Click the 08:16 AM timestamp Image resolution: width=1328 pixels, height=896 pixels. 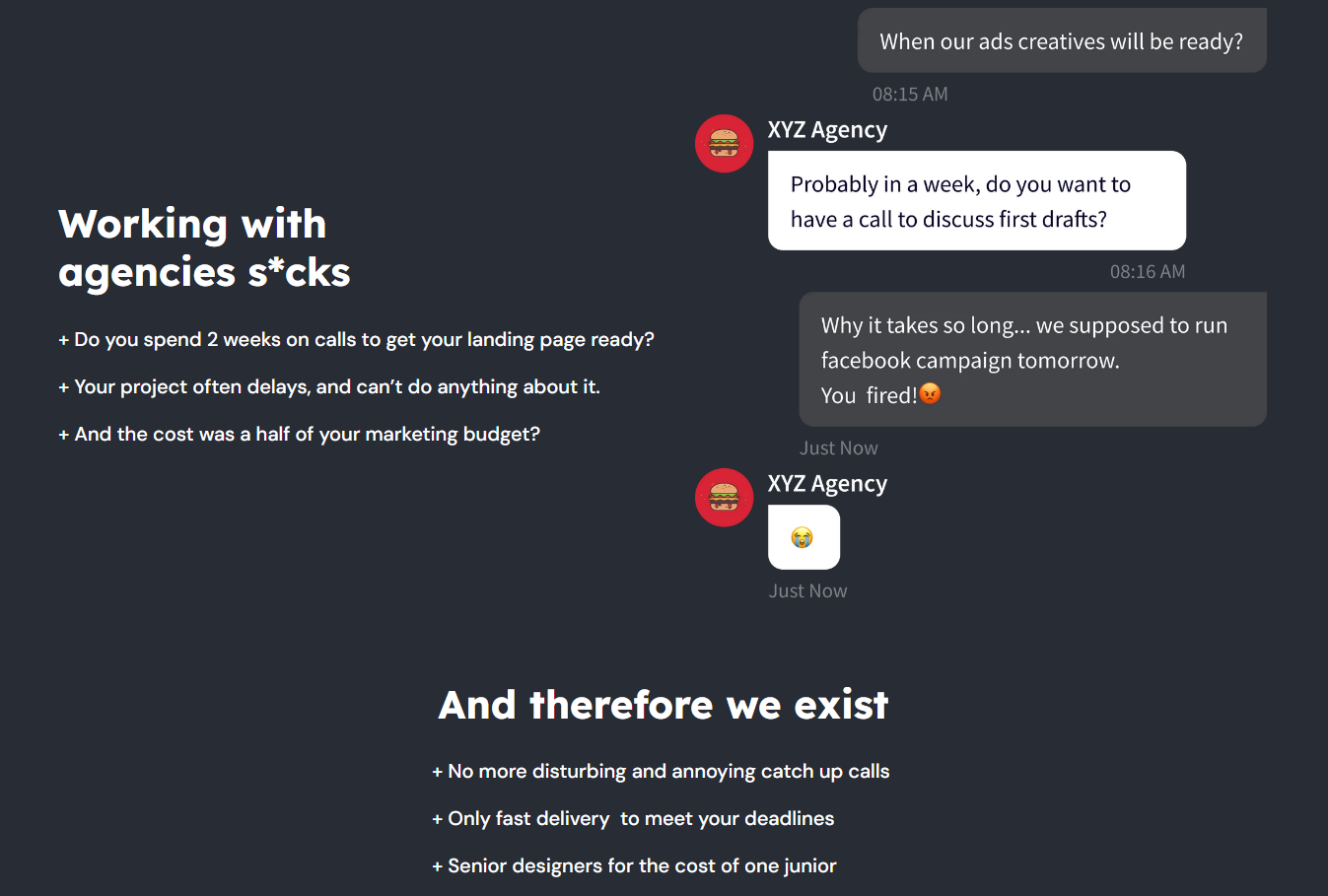point(1148,271)
